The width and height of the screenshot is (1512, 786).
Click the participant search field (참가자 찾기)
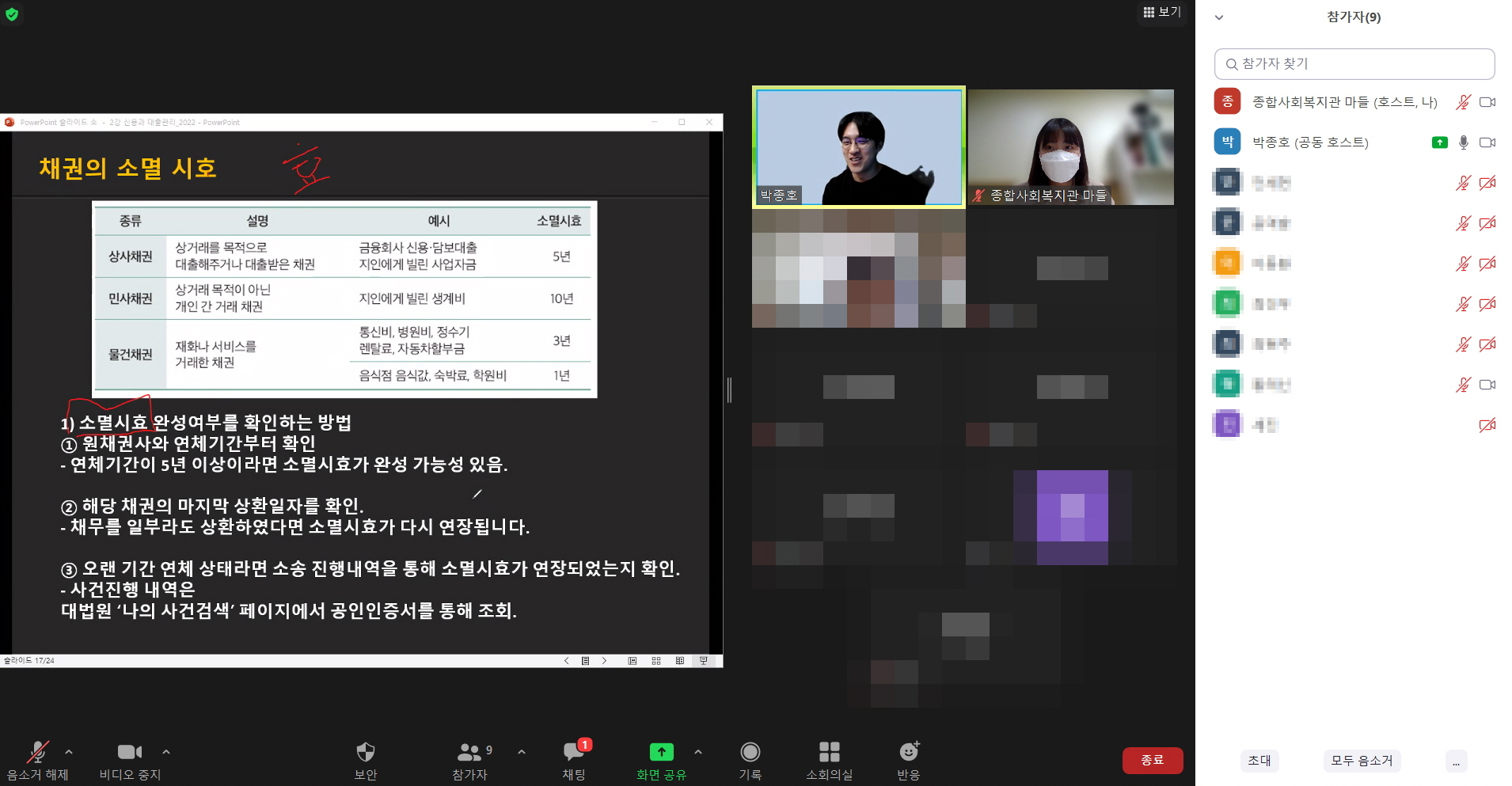(x=1354, y=64)
